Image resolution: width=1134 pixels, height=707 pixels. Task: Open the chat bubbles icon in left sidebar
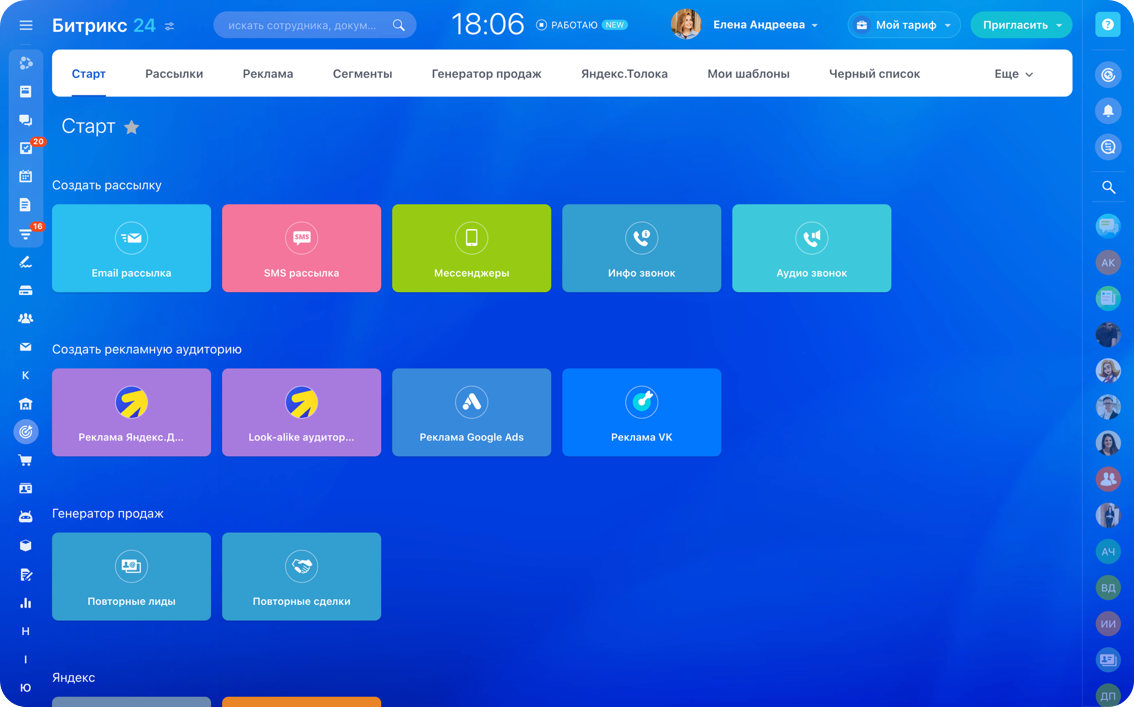25,120
